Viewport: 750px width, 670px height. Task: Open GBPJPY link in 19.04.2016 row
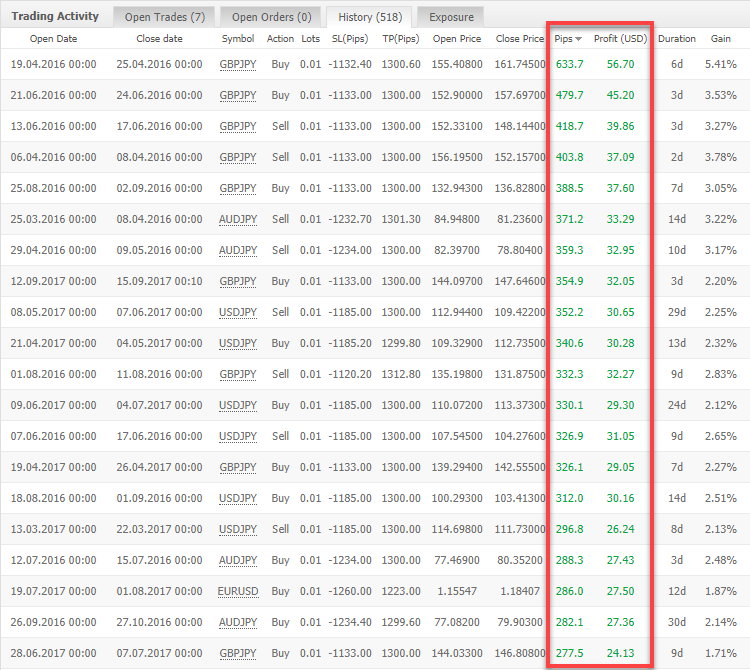point(238,65)
